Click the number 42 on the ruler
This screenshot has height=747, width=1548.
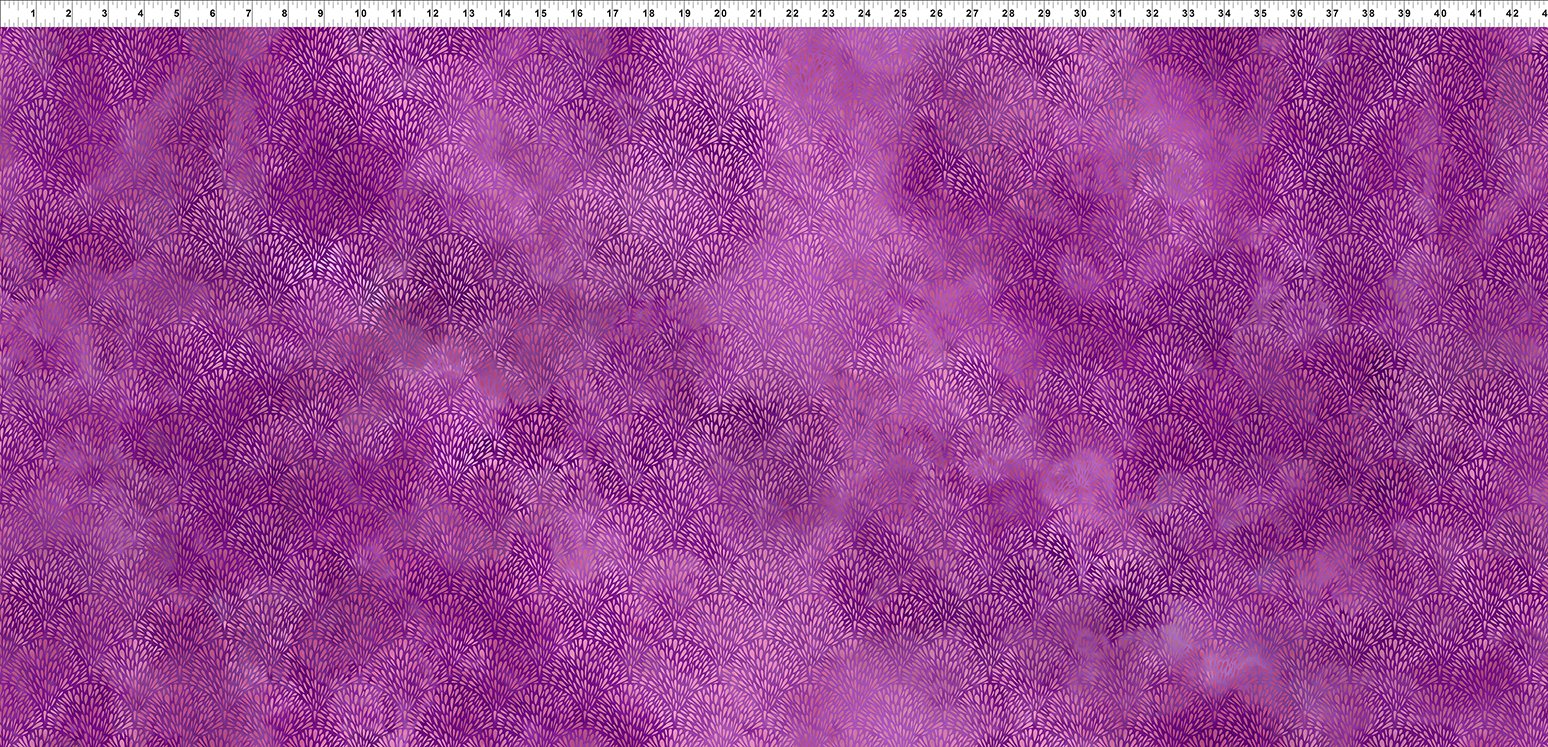[1512, 14]
